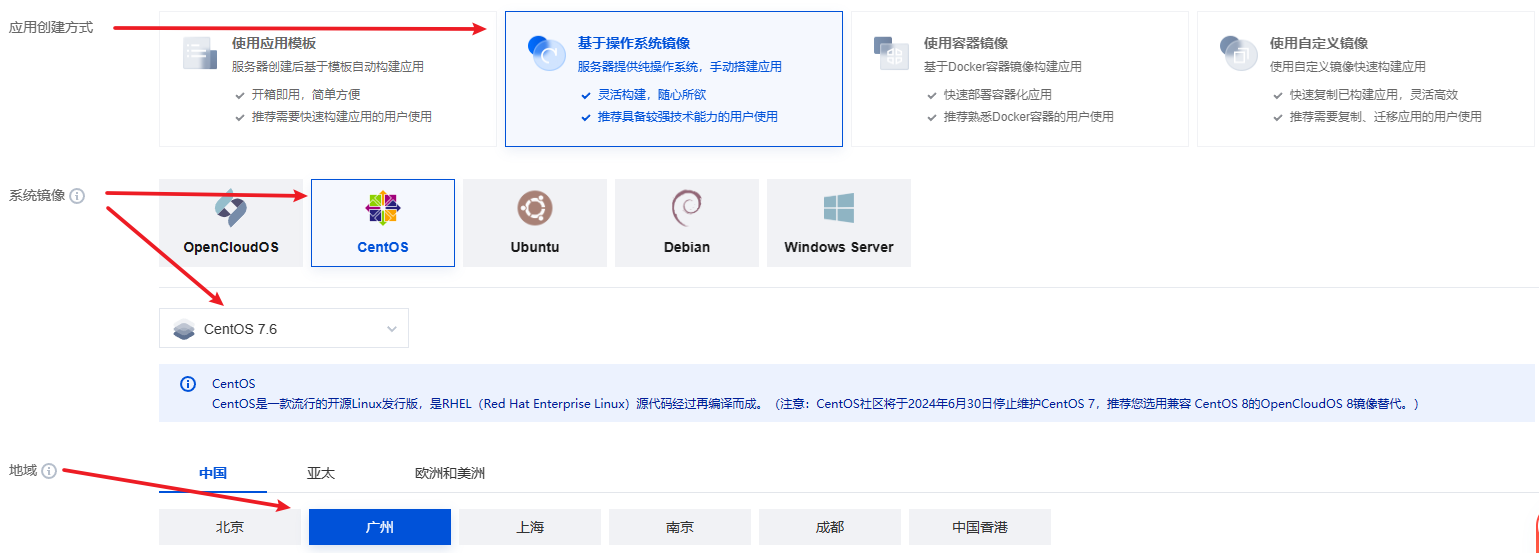Select the 广州 region button

(380, 527)
